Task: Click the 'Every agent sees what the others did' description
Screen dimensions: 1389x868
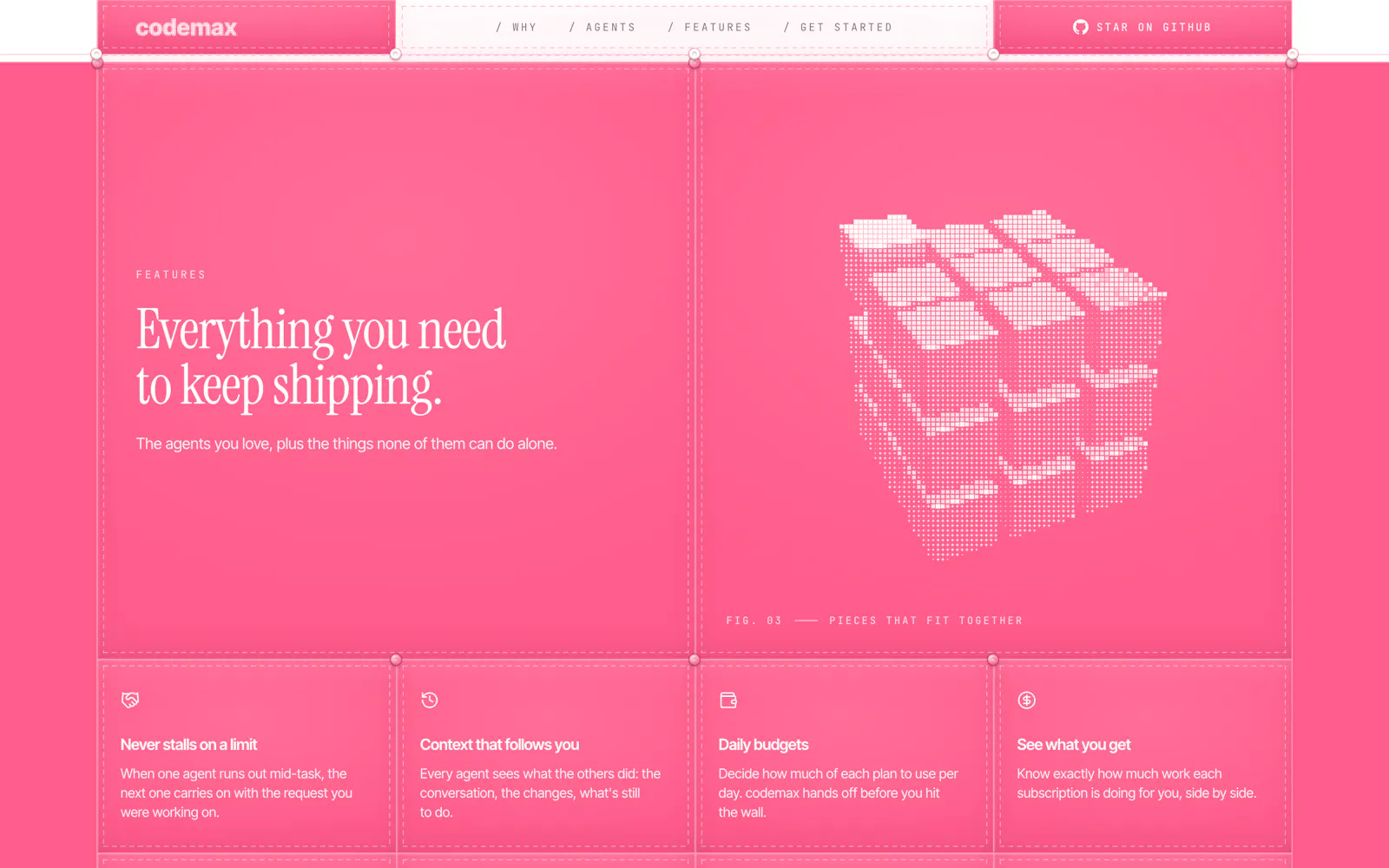Action: pyautogui.click(x=540, y=793)
